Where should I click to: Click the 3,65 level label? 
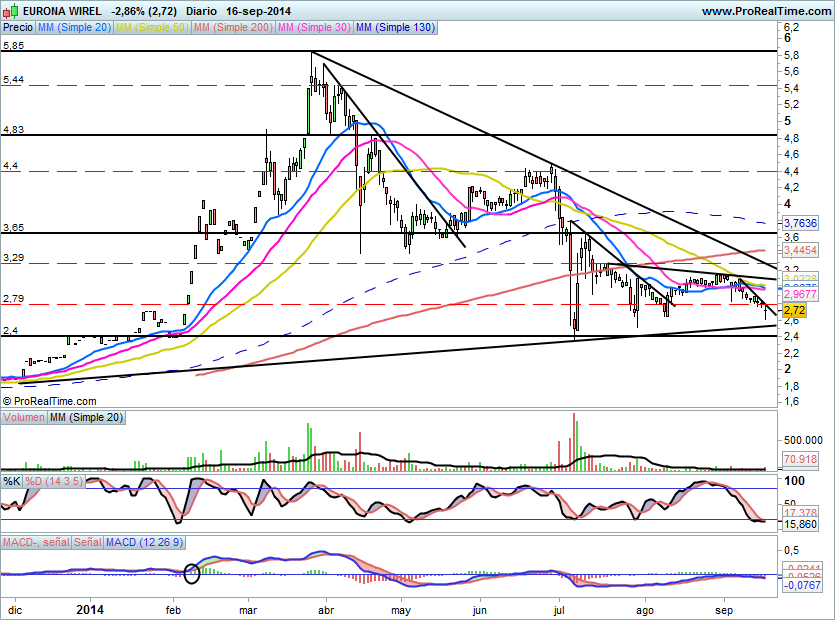pyautogui.click(x=13, y=228)
